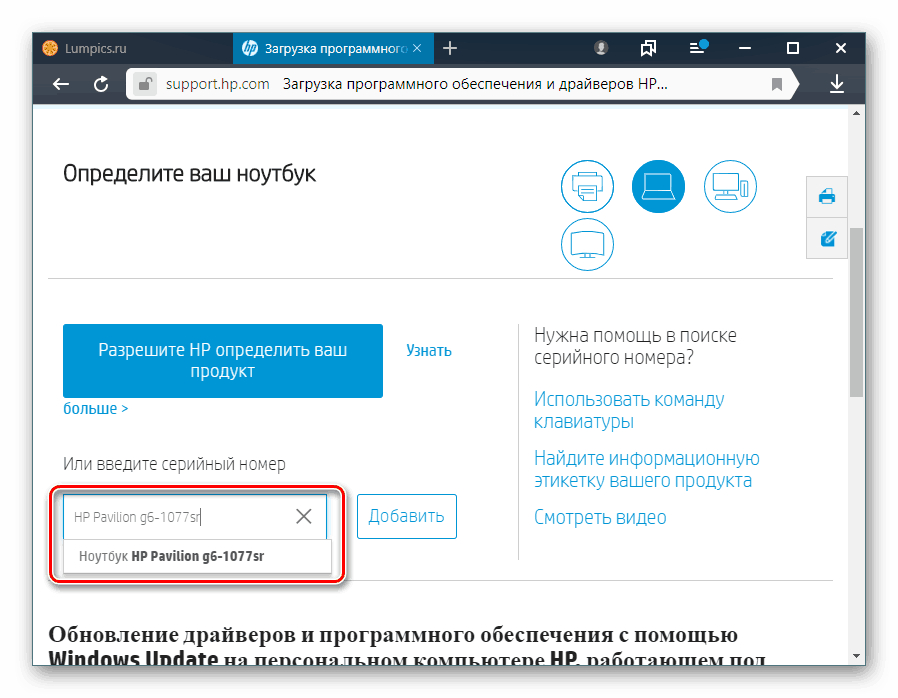The height and width of the screenshot is (698, 898).
Task: Select the desktop computer category icon
Action: pos(730,187)
